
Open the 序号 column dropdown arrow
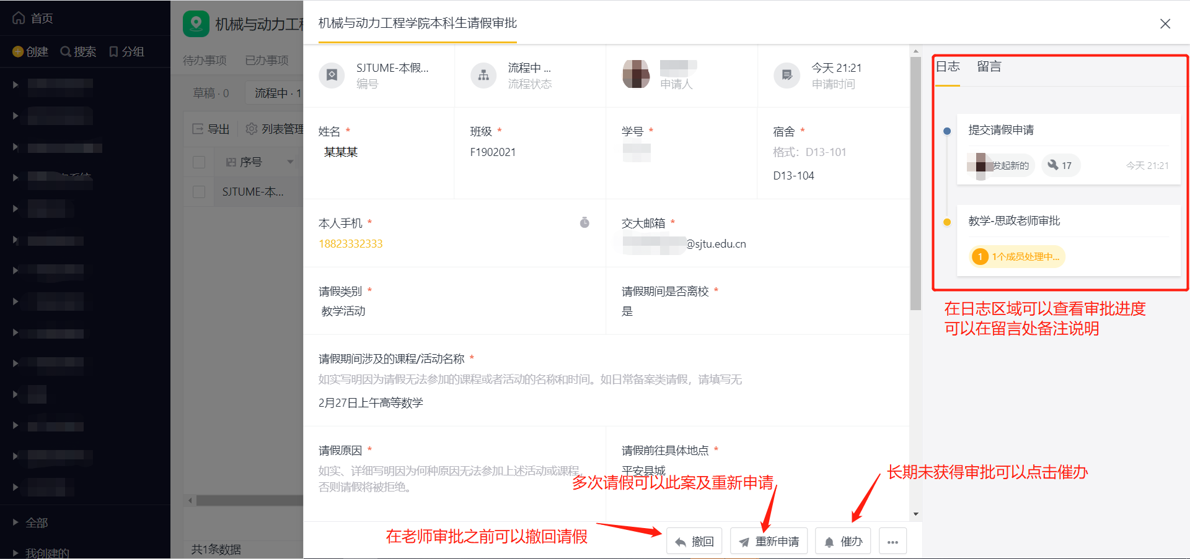(290, 162)
